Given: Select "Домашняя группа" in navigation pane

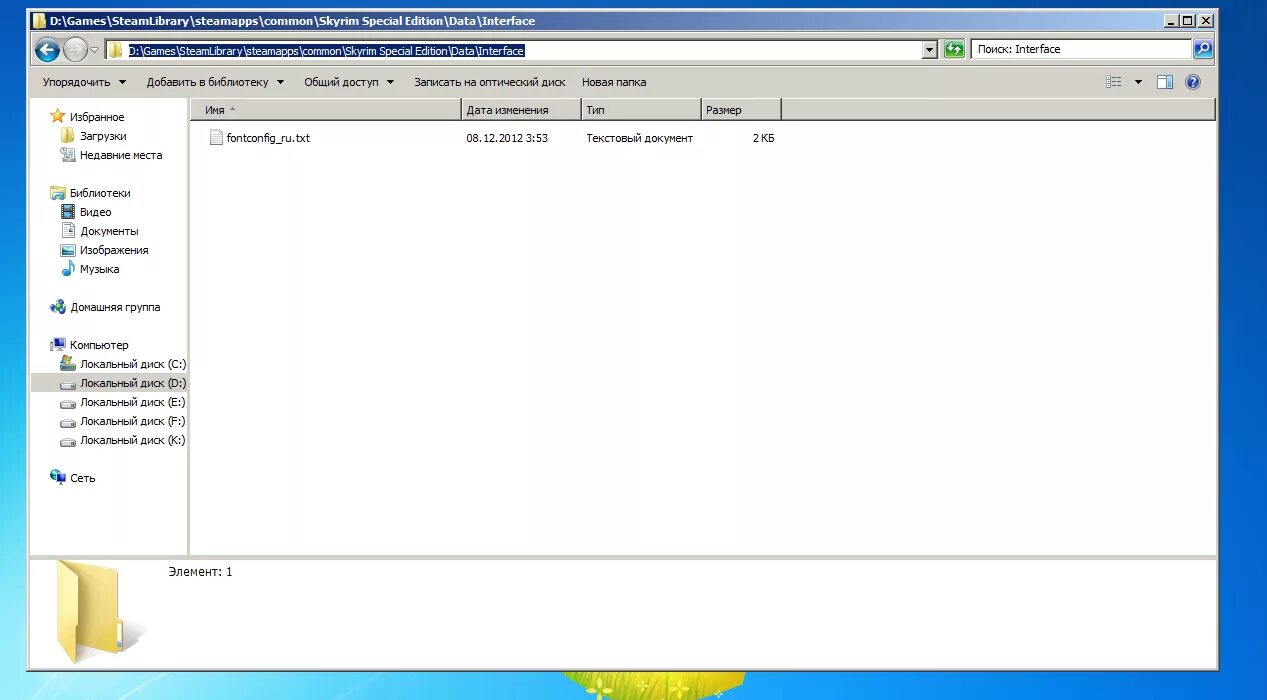Looking at the screenshot, I should 115,307.
